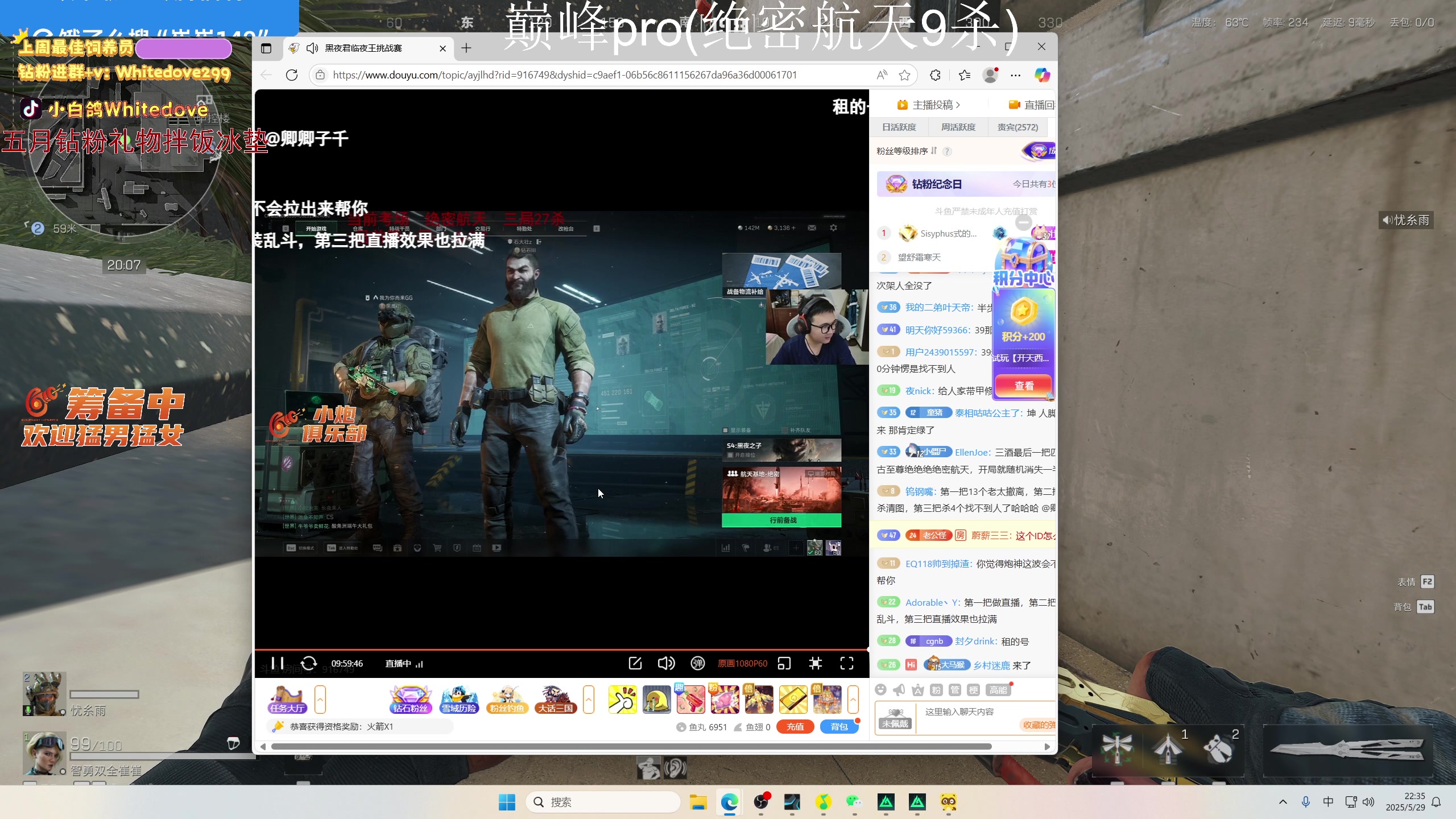The height and width of the screenshot is (819, 1456).
Task: Open the stream feedback edit icon
Action: pos(635,663)
